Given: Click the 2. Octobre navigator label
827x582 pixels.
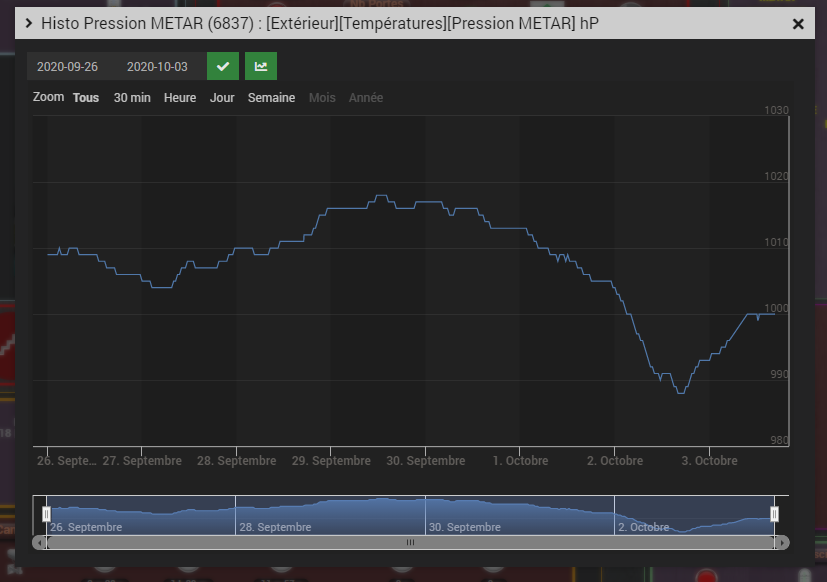Looking at the screenshot, I should click(x=643, y=527).
